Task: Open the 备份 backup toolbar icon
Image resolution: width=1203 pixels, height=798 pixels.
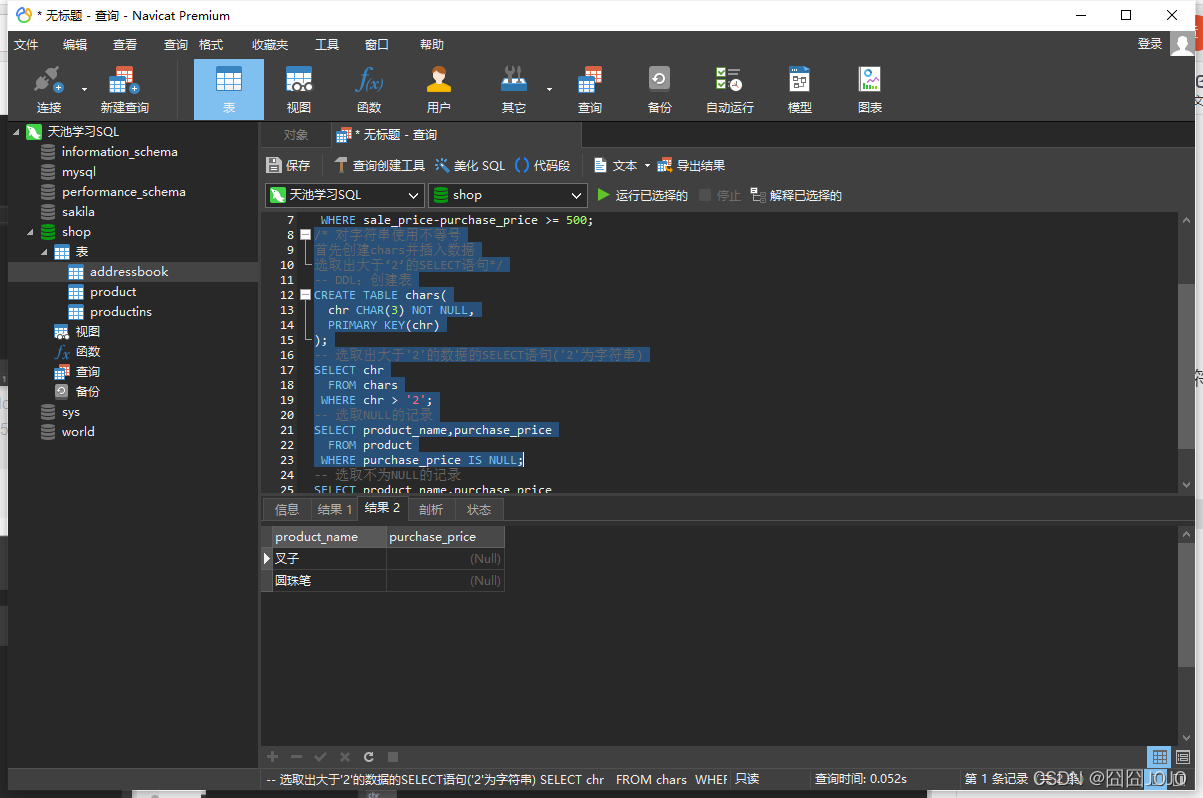Action: 660,90
